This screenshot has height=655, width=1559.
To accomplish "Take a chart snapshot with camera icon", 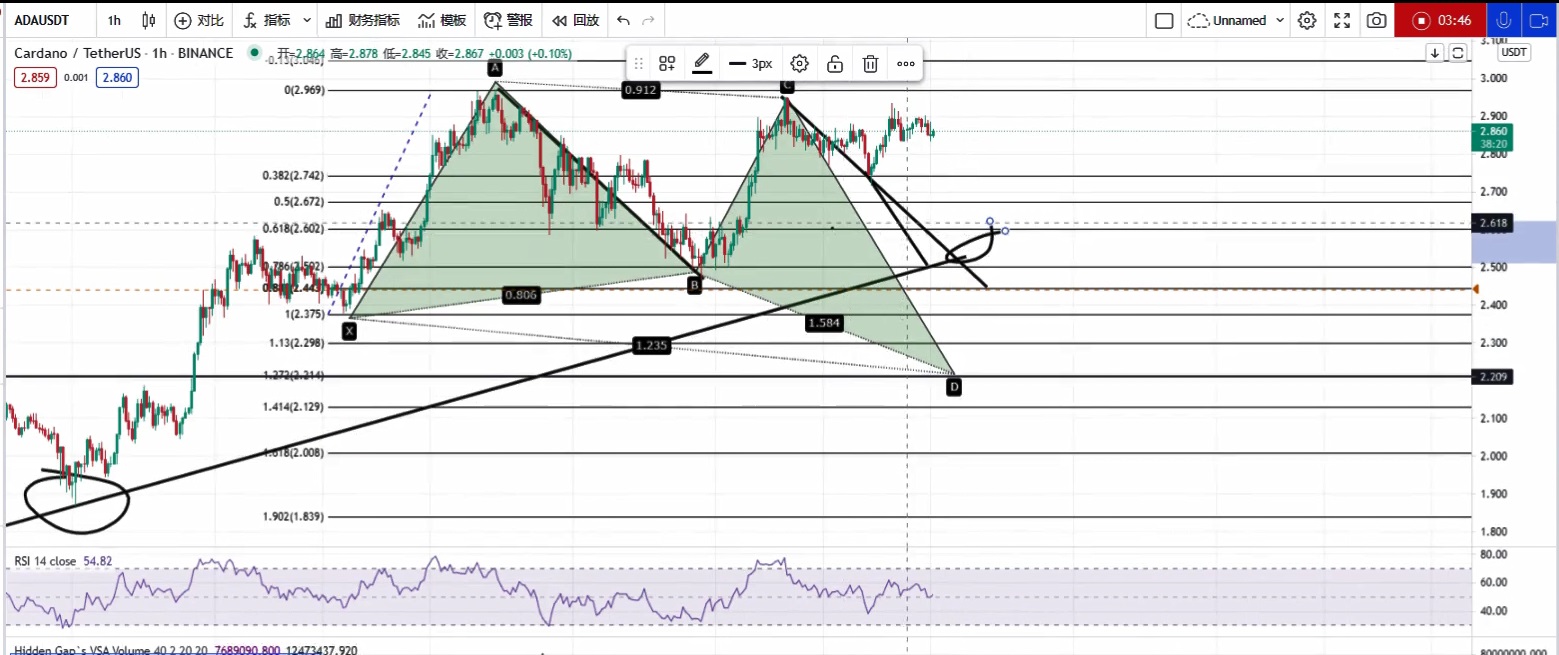I will point(1377,20).
